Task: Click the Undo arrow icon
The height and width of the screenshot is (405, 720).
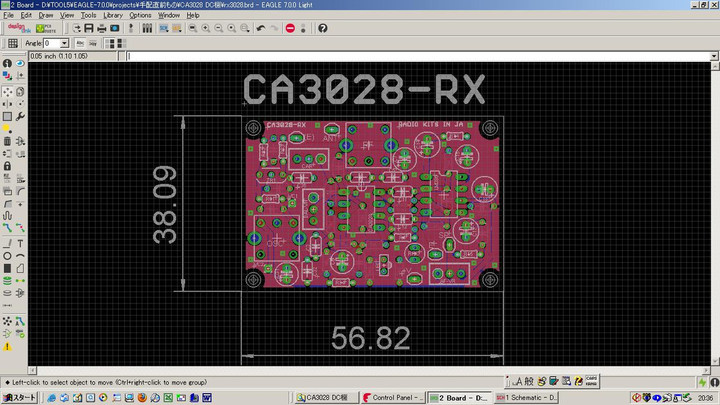Action: [x=261, y=28]
